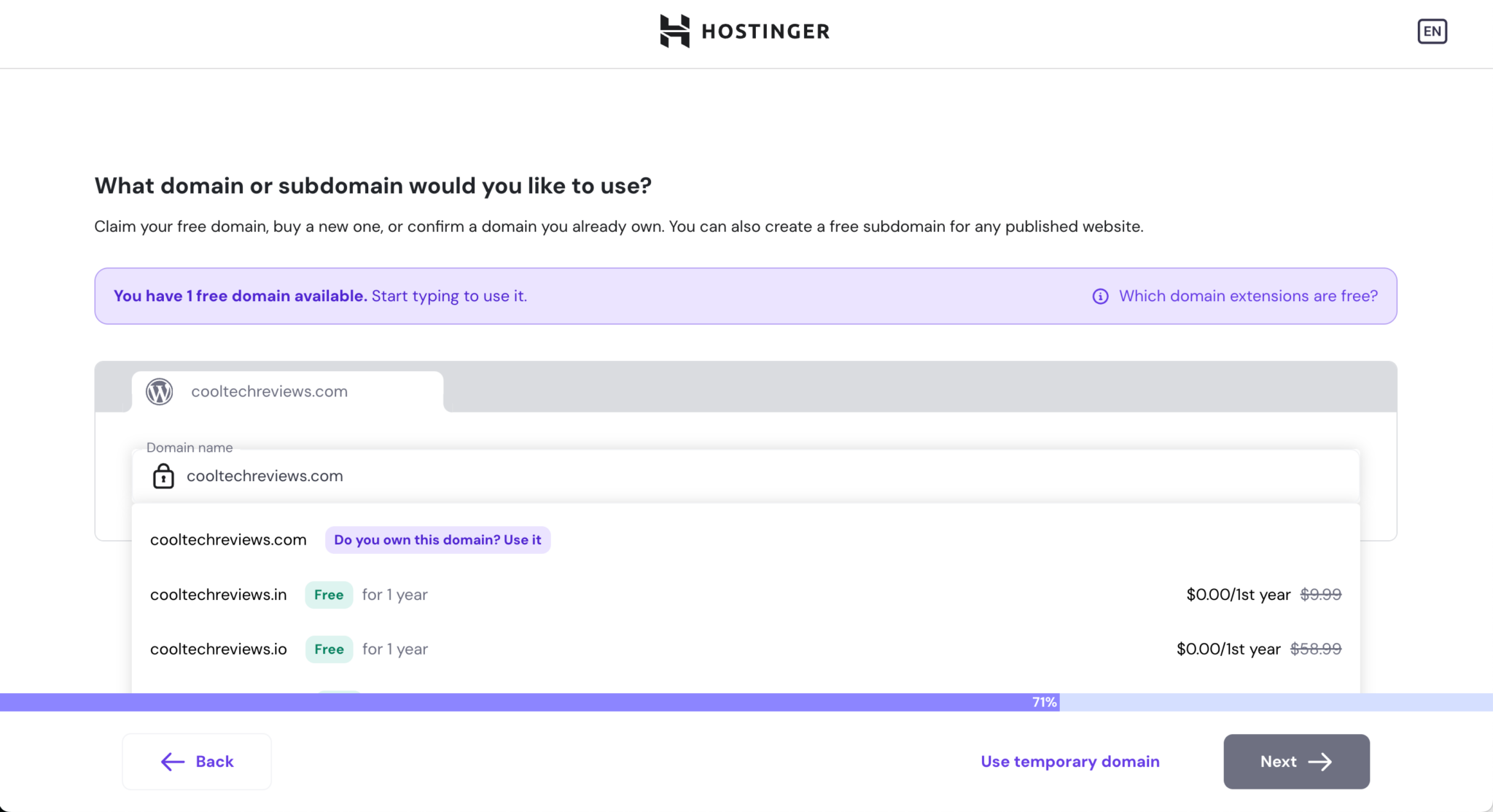Click the info circle icon
Screen dimensions: 1493x812
pyautogui.click(x=1100, y=296)
